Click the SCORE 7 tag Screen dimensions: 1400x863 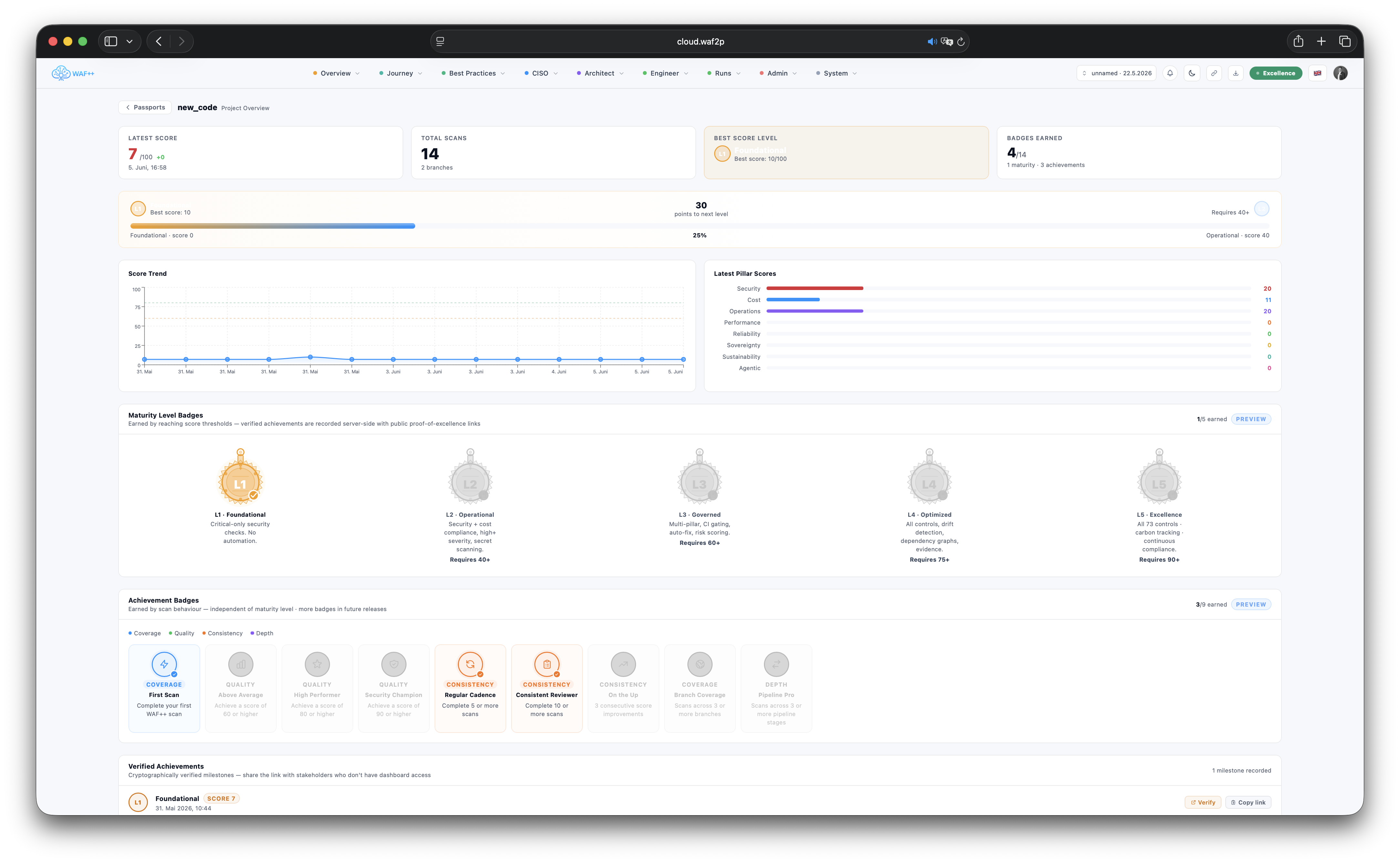(x=221, y=798)
